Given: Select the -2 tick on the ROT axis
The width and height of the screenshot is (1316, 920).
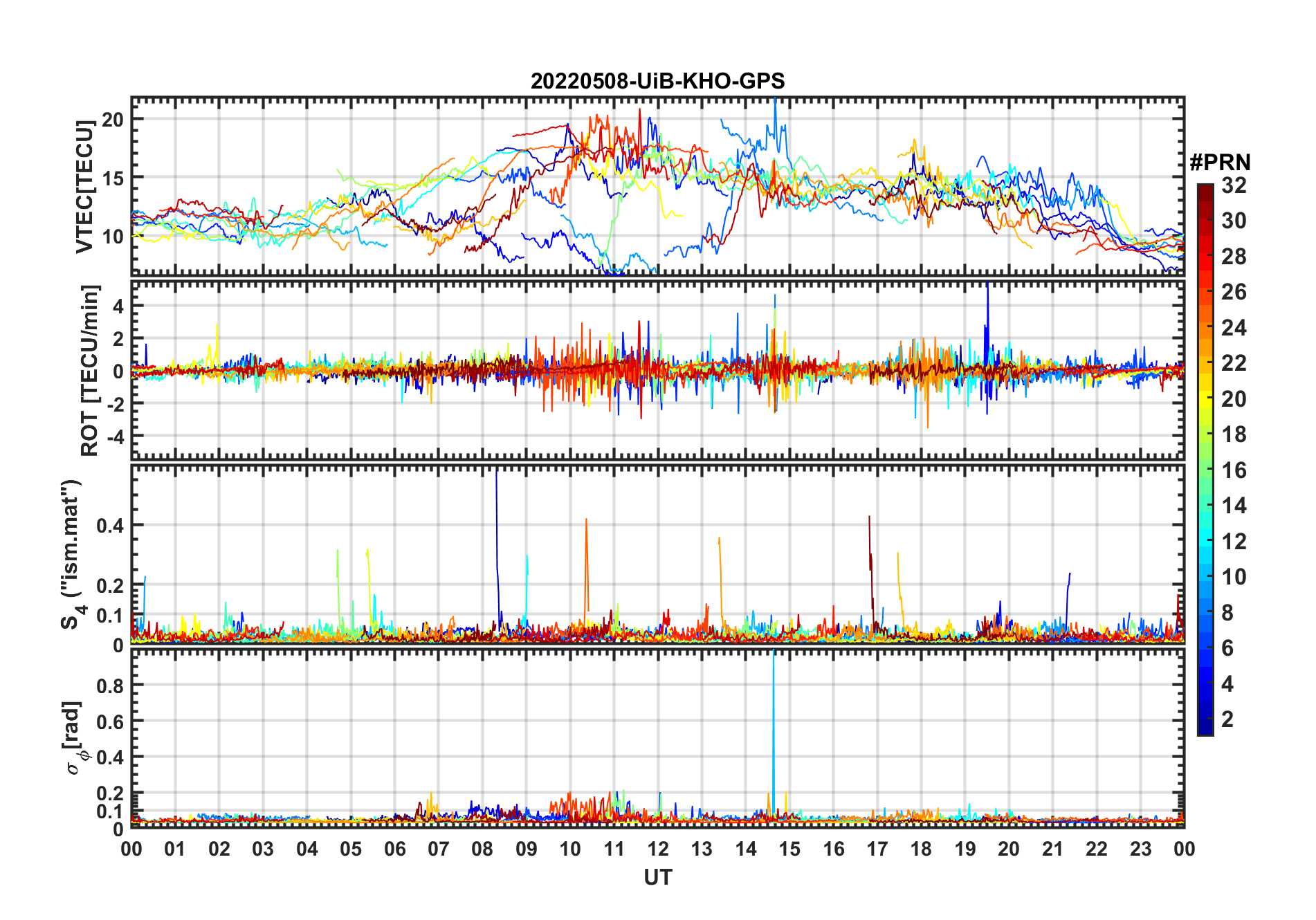Looking at the screenshot, I should click(x=115, y=403).
